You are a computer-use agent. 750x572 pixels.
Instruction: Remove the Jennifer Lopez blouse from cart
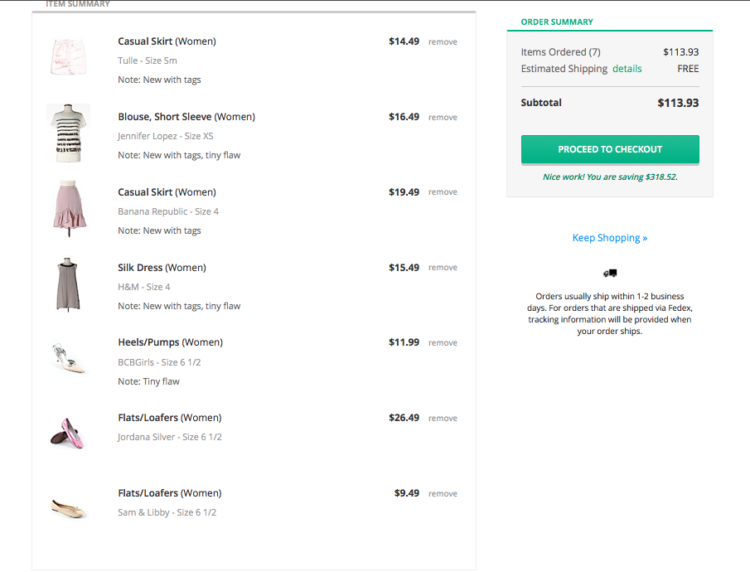[x=442, y=117]
